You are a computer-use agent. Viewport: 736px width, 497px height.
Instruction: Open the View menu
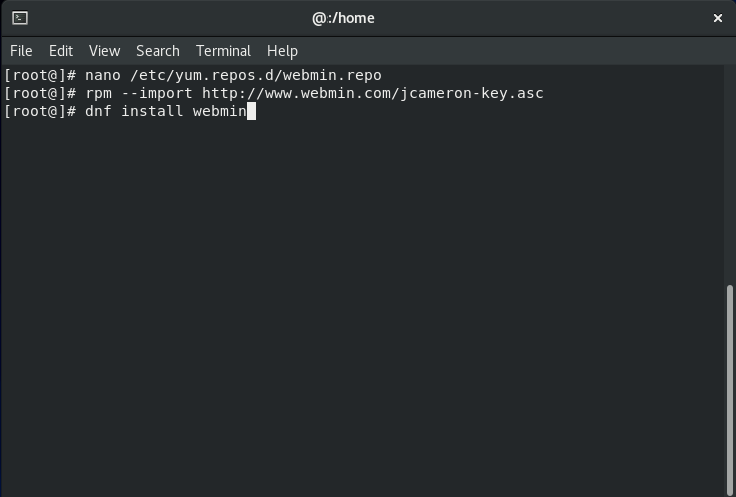105,51
